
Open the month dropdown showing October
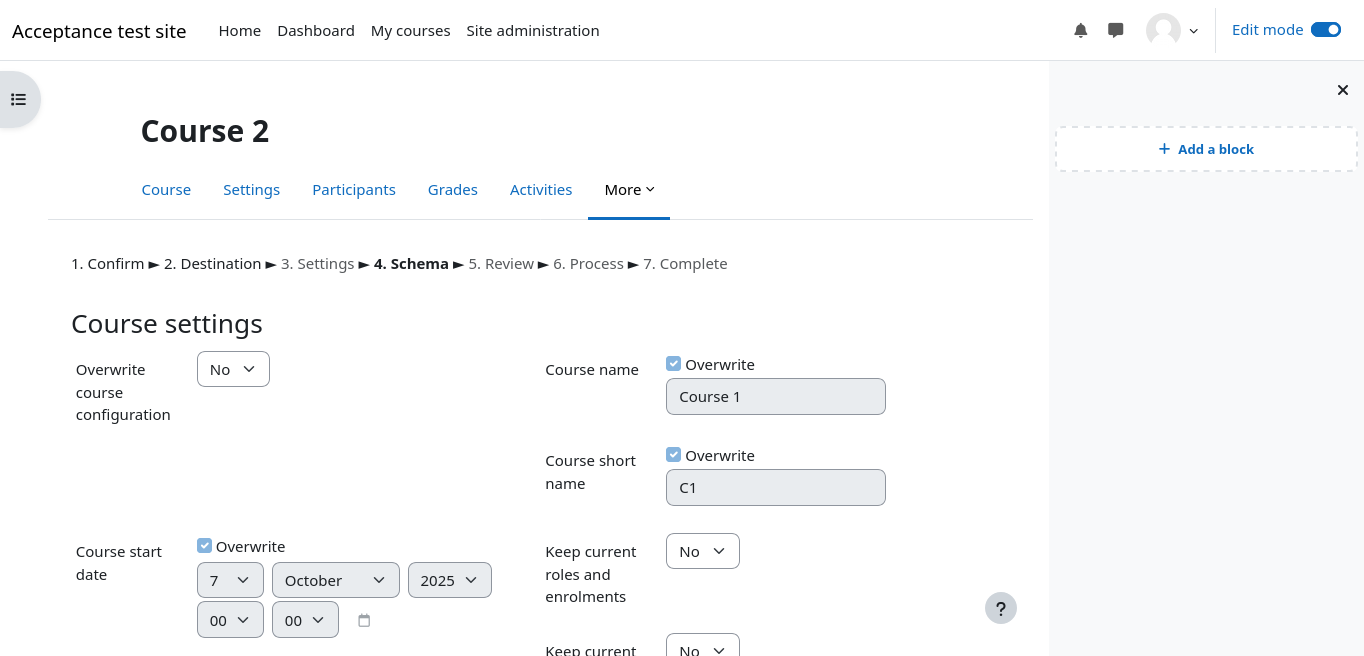click(335, 580)
